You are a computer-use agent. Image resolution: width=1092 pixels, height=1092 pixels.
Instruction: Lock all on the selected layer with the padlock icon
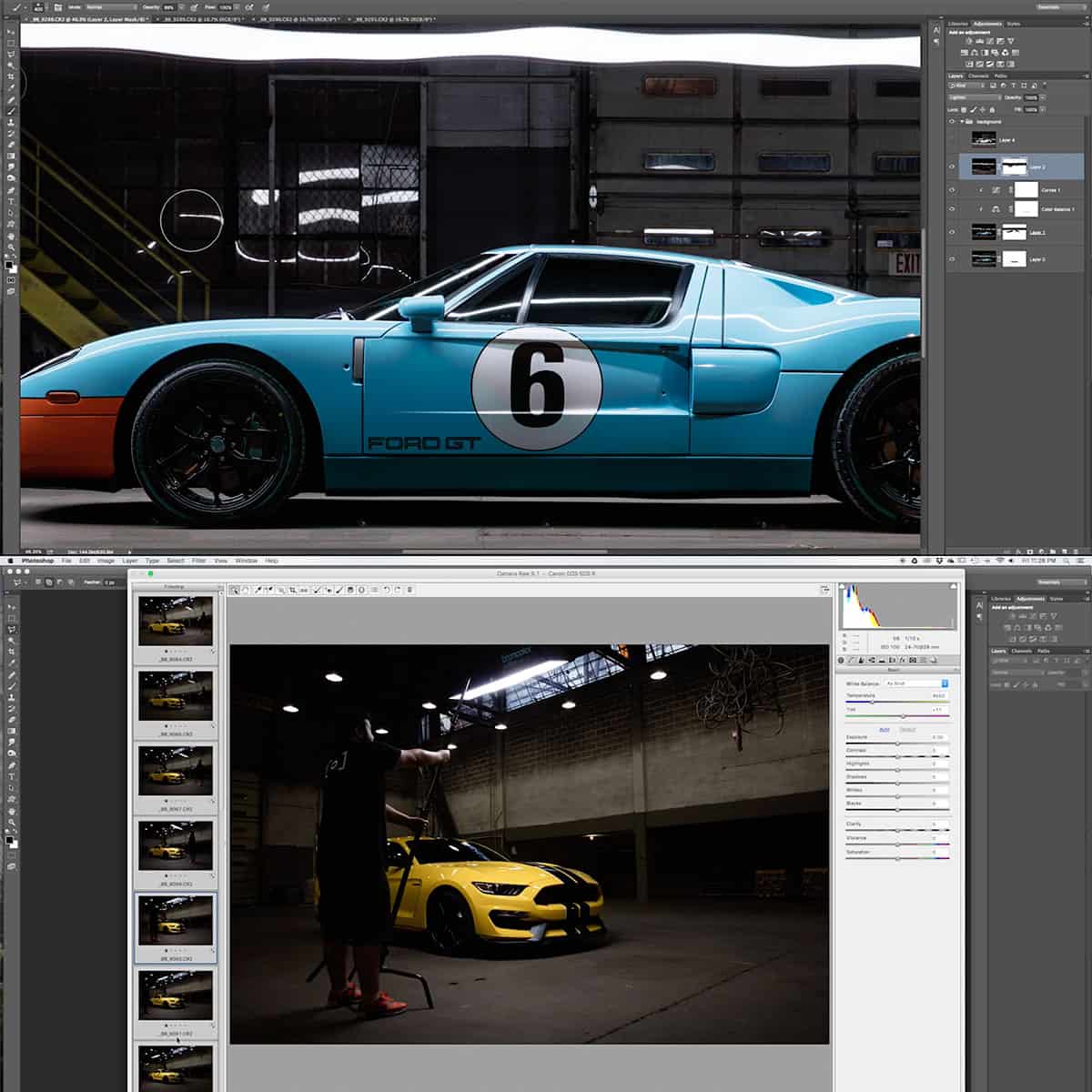tap(992, 110)
